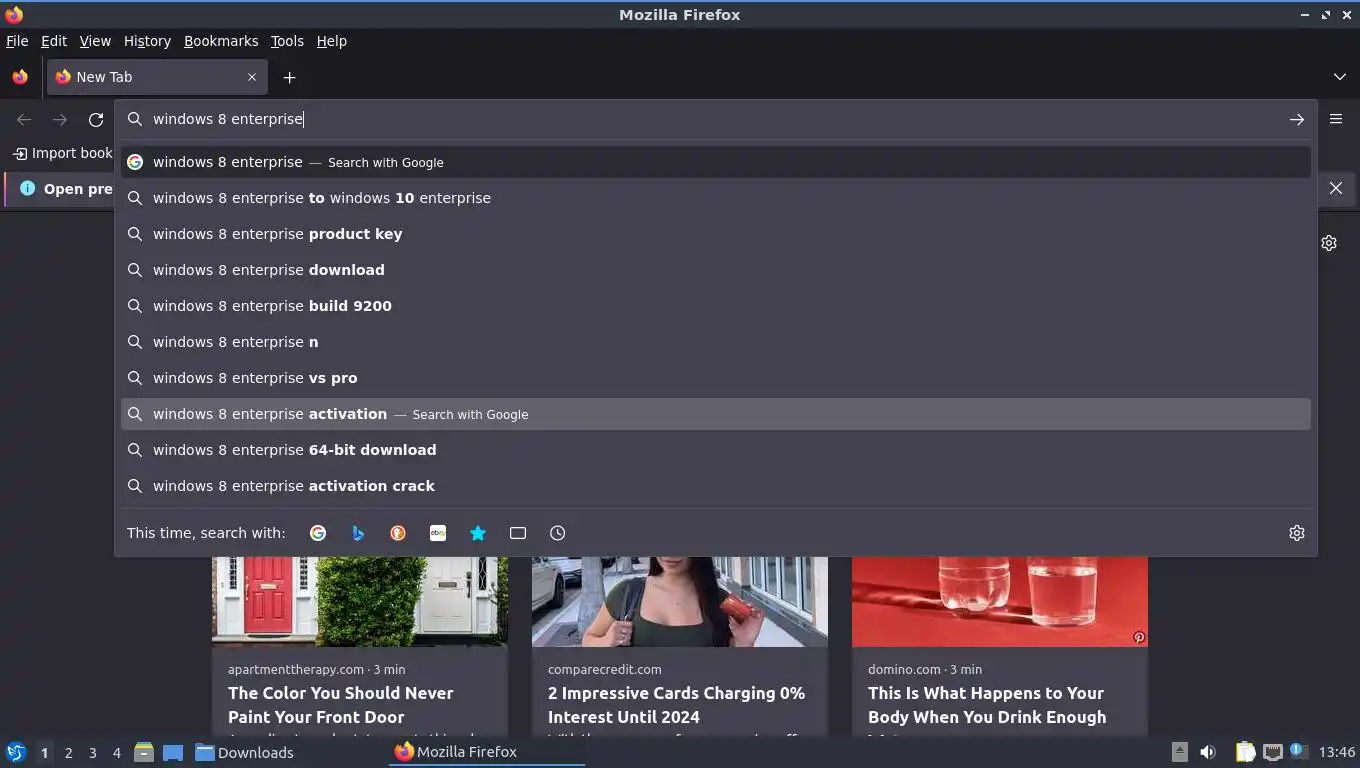Viewport: 1360px width, 768px height.
Task: Search in History clock icon
Action: [x=558, y=533]
